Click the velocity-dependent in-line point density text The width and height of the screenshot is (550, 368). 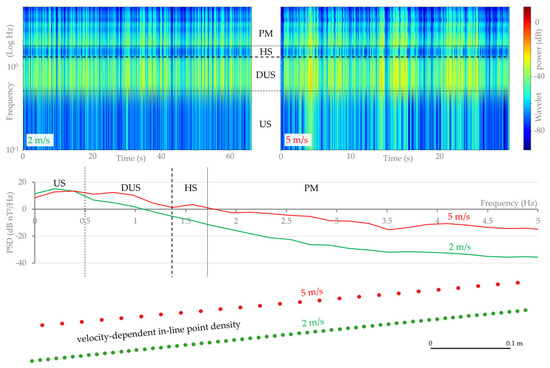click(x=159, y=332)
